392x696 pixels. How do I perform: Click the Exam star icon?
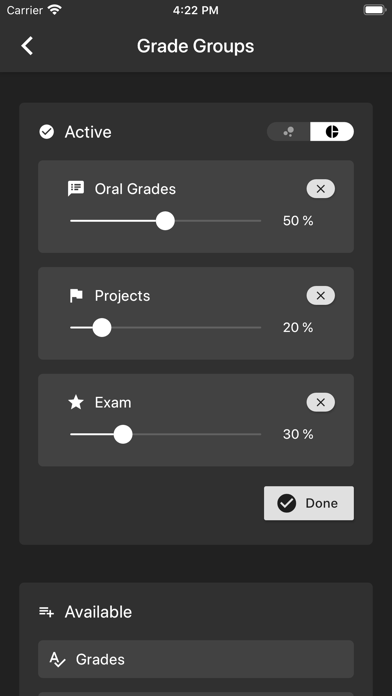pos(76,403)
